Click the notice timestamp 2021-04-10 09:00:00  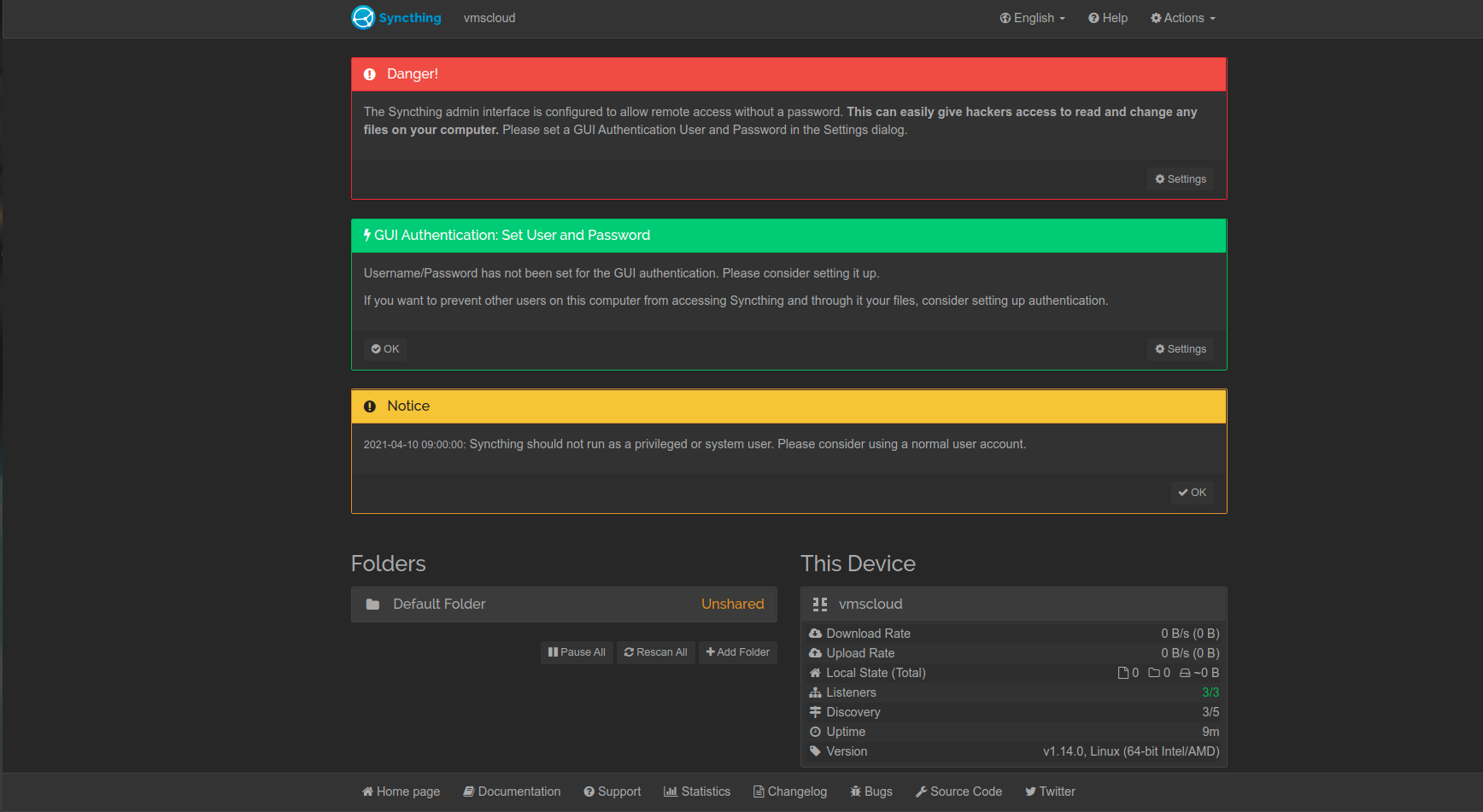pos(414,445)
